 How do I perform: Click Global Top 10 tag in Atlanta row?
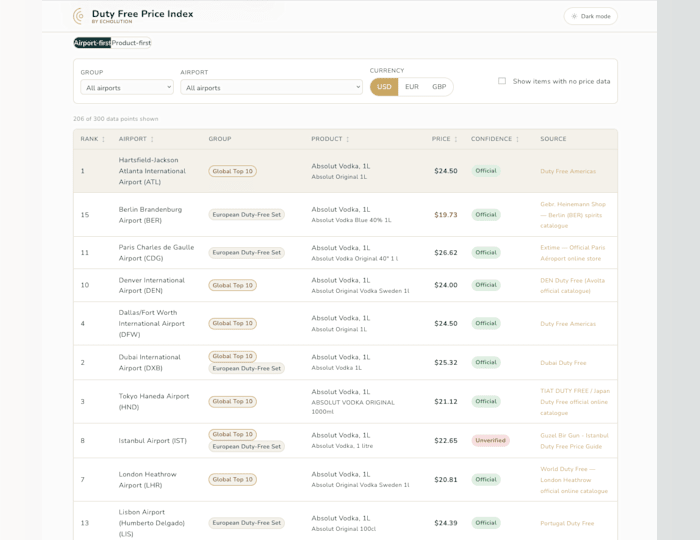pos(233,171)
